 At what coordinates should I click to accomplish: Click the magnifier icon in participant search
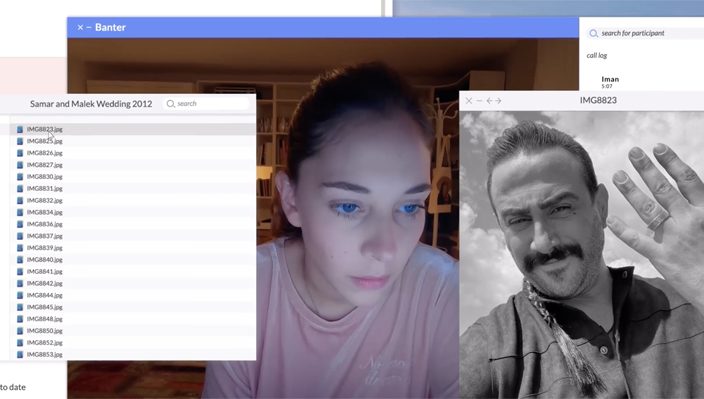(594, 33)
